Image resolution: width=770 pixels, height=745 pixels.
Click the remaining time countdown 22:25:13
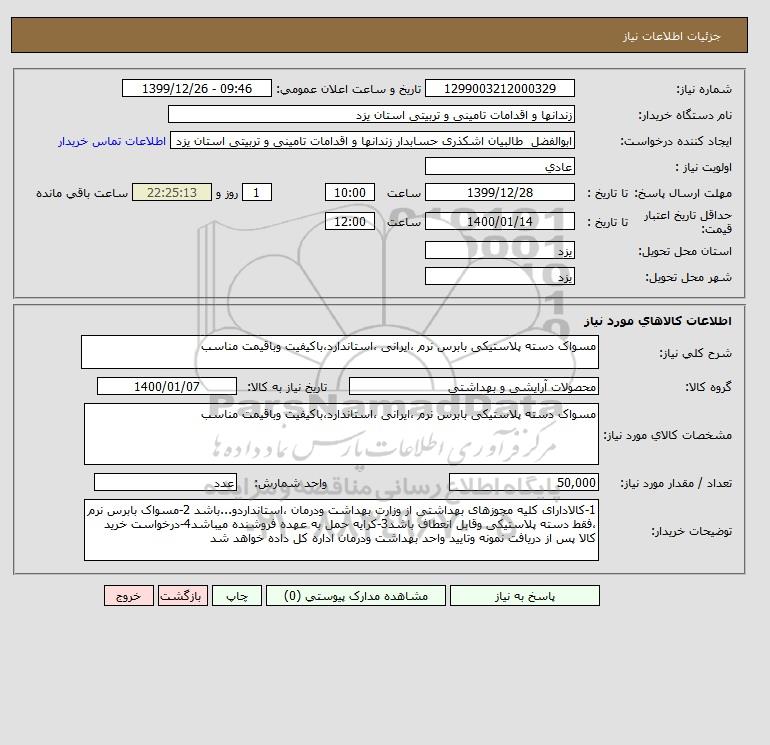(172, 193)
